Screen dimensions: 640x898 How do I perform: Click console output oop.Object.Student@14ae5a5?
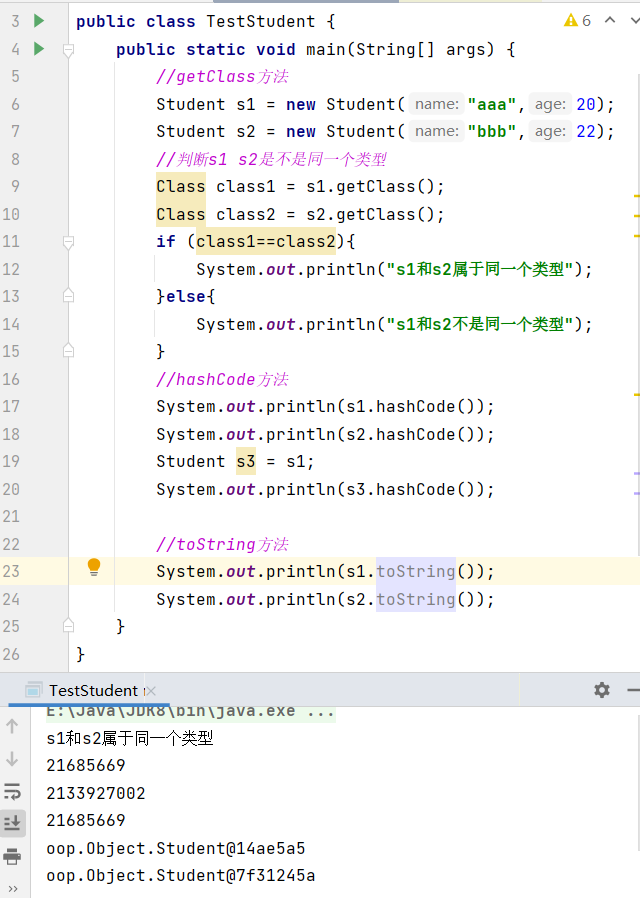pos(176,848)
